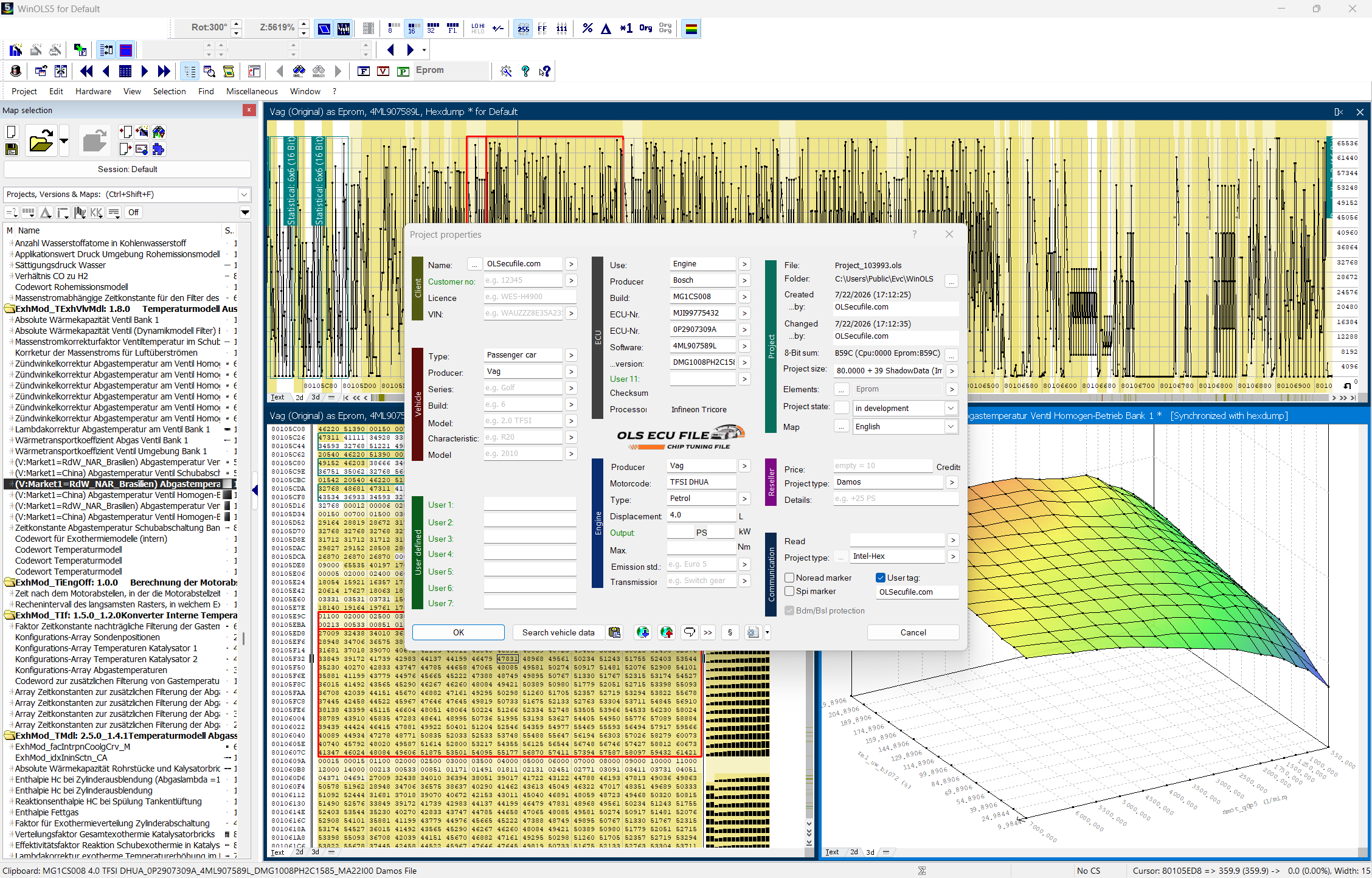Open the Miscellaneous menu

[252, 91]
